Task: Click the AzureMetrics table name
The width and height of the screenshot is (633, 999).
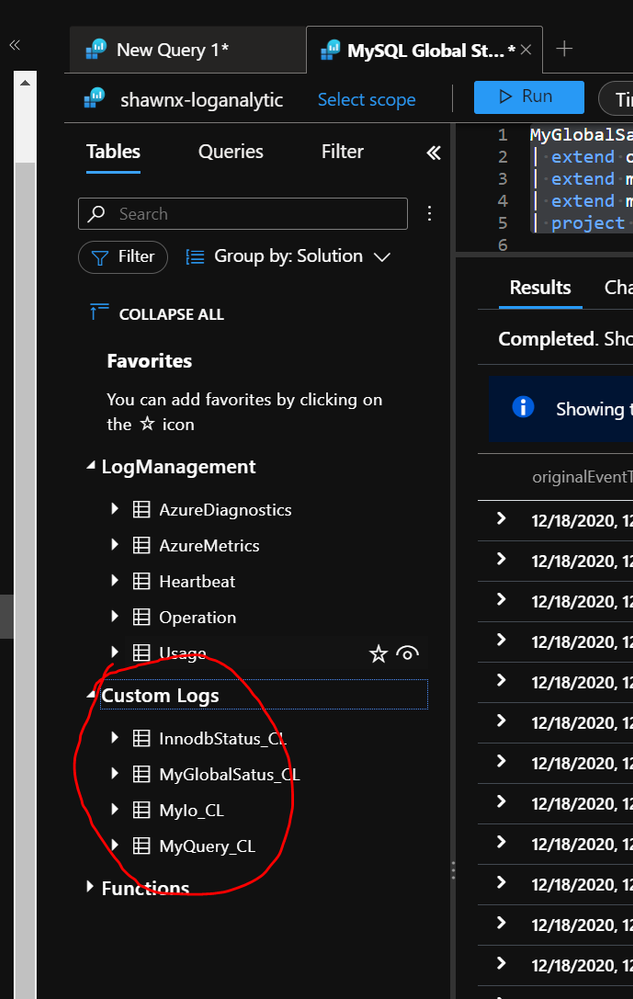Action: 209,546
